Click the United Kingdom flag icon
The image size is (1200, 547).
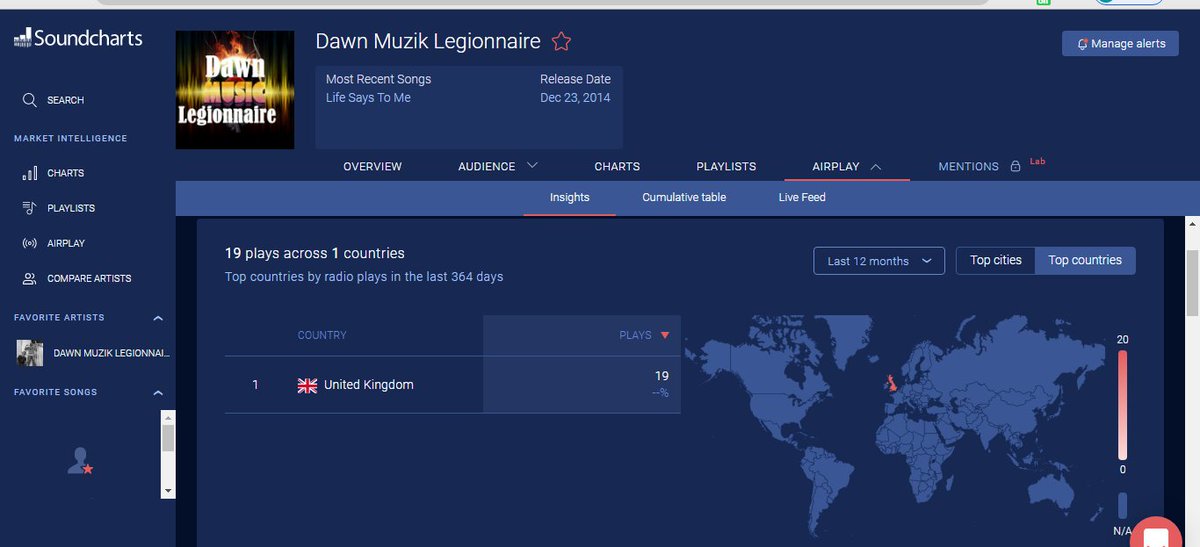coord(307,385)
